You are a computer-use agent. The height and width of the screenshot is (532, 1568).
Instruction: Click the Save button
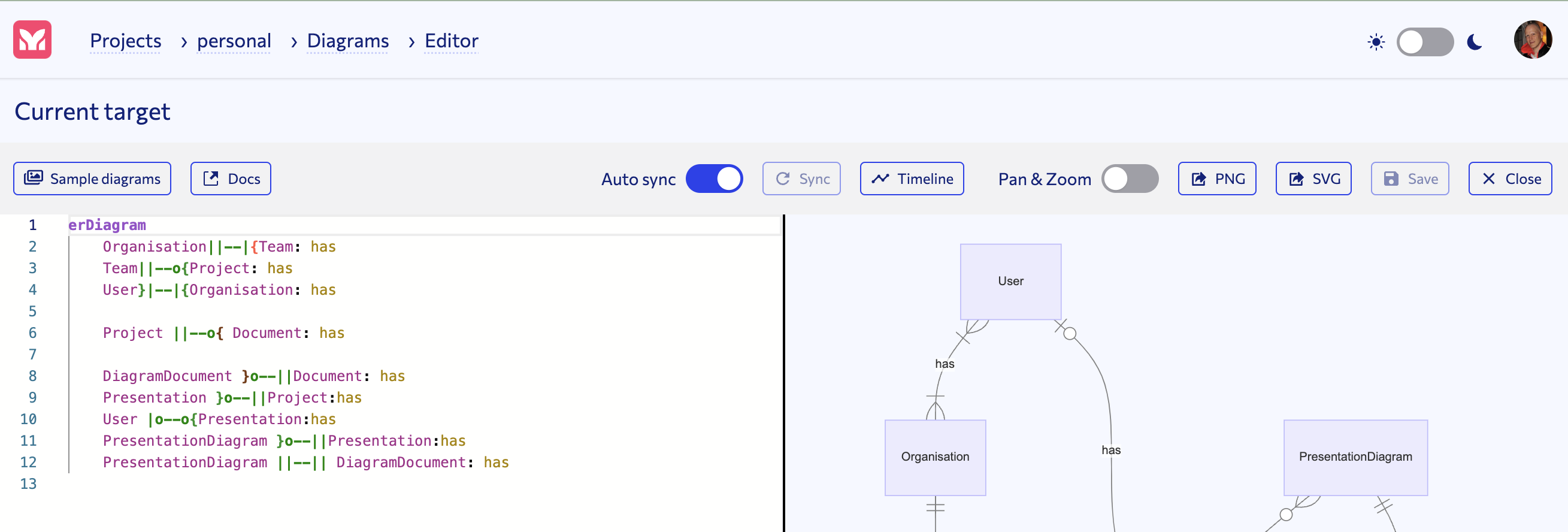1409,179
